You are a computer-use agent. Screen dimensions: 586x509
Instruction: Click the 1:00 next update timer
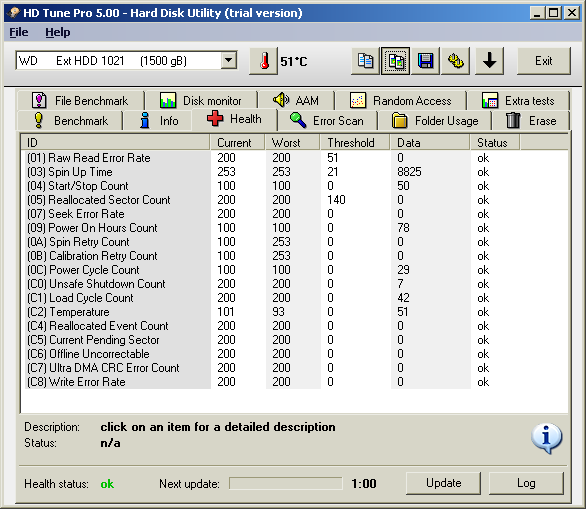[364, 484]
